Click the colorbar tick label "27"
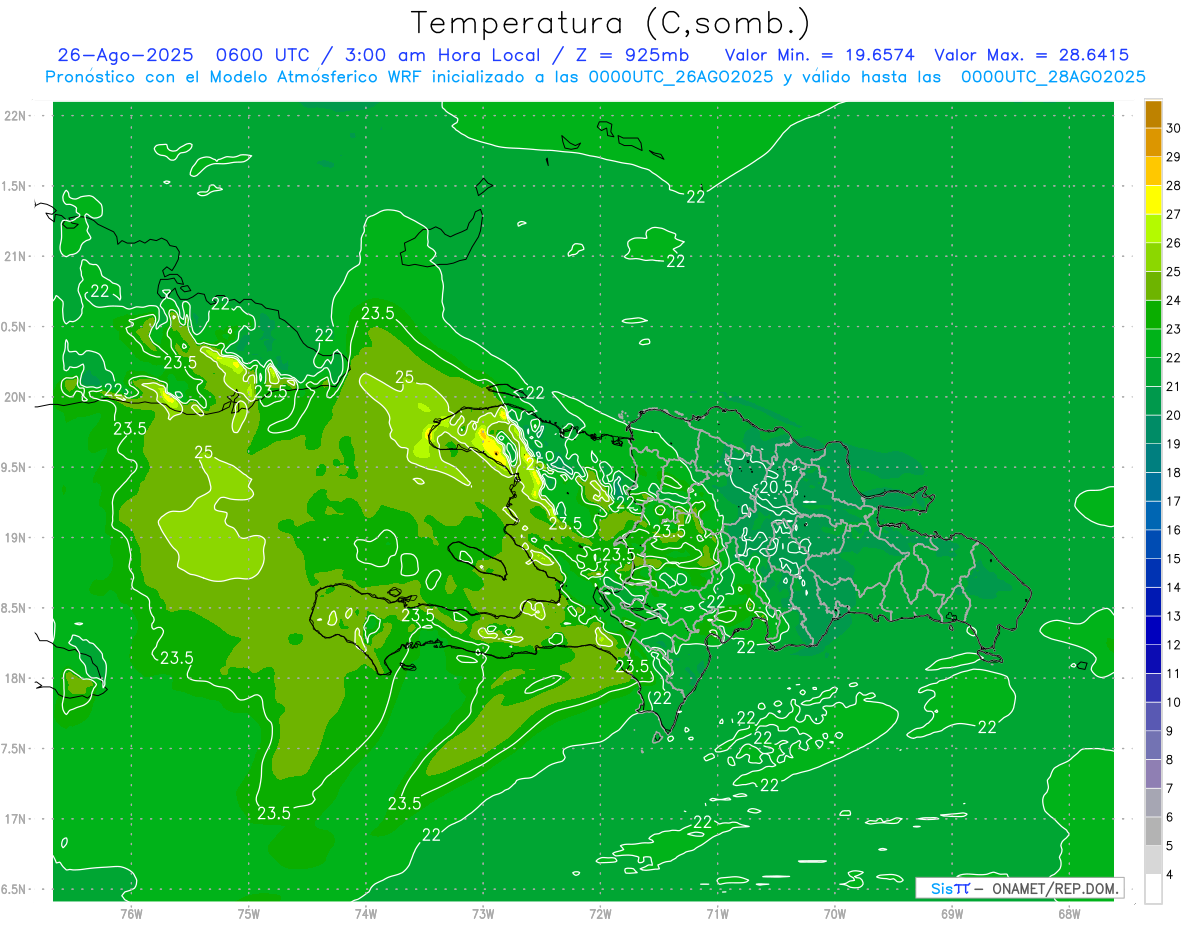Viewport: 1200px width, 927px height. [1174, 214]
